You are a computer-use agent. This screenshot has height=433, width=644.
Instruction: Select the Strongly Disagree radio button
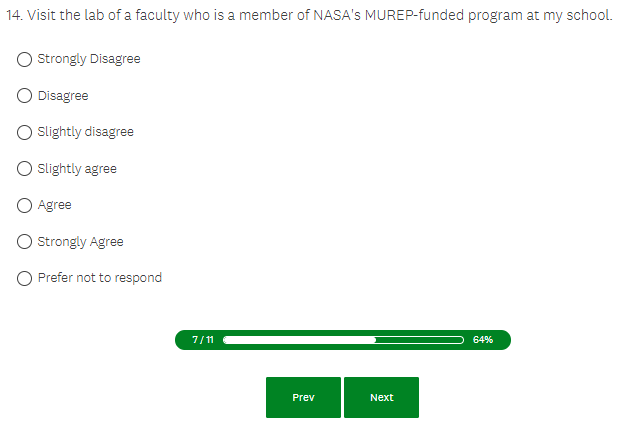(x=25, y=59)
